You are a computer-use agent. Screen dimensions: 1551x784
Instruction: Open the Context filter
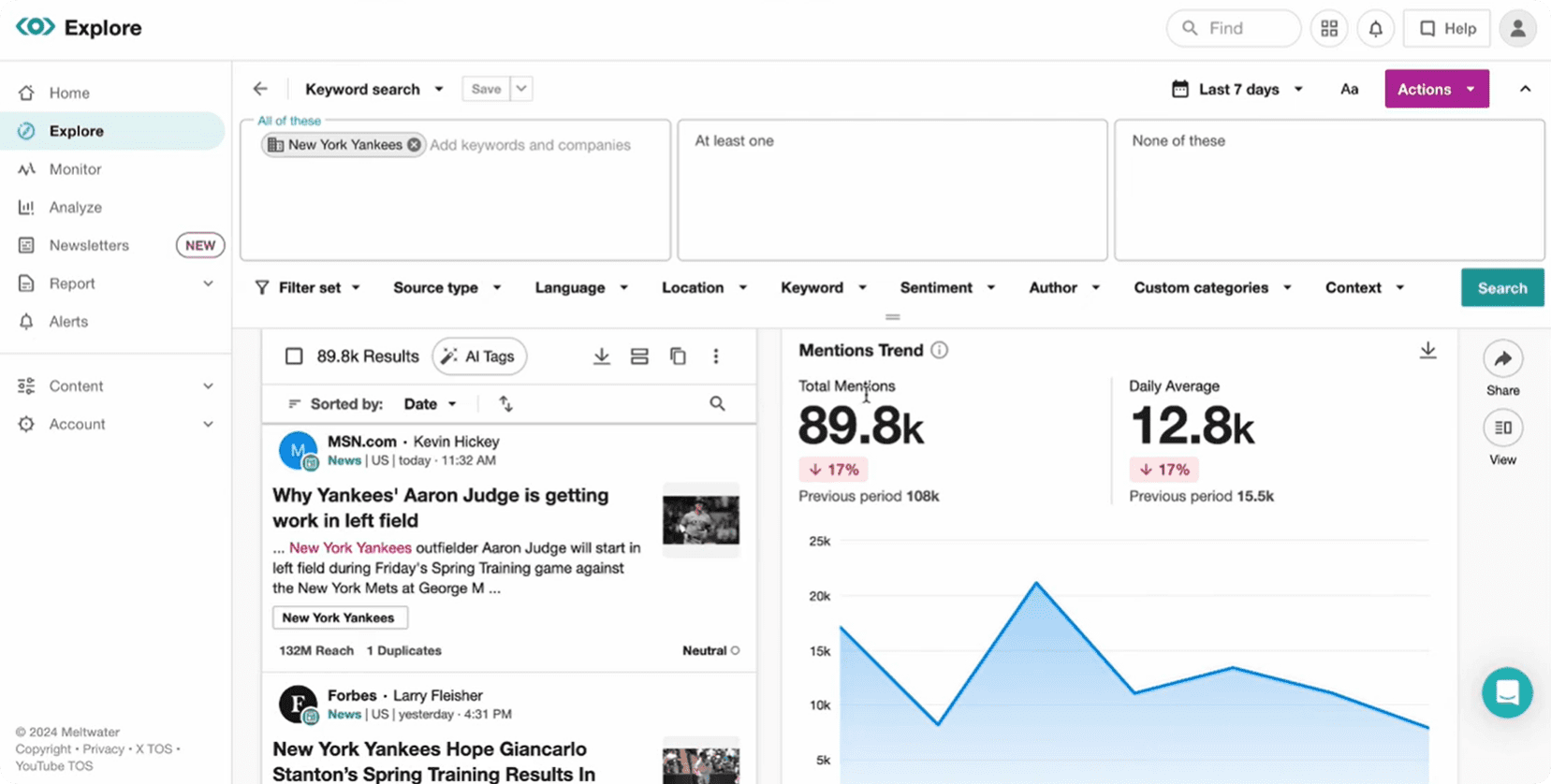[x=1365, y=288]
